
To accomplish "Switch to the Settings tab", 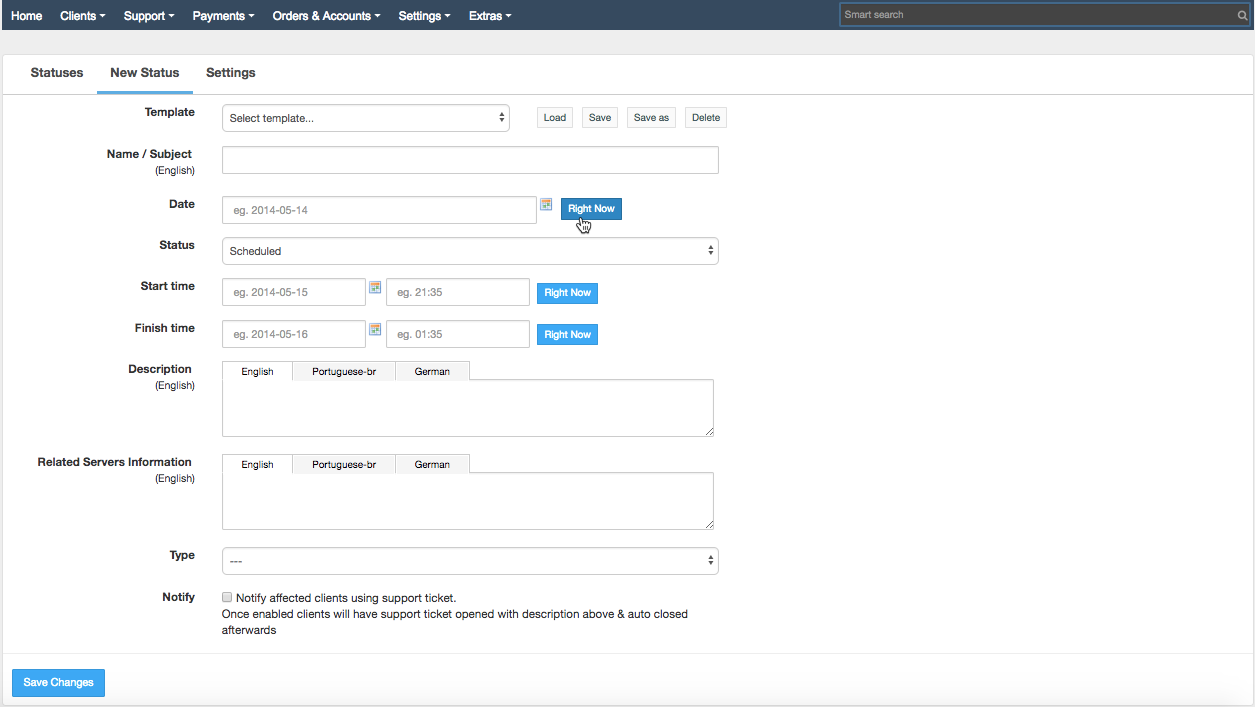I will (230, 72).
